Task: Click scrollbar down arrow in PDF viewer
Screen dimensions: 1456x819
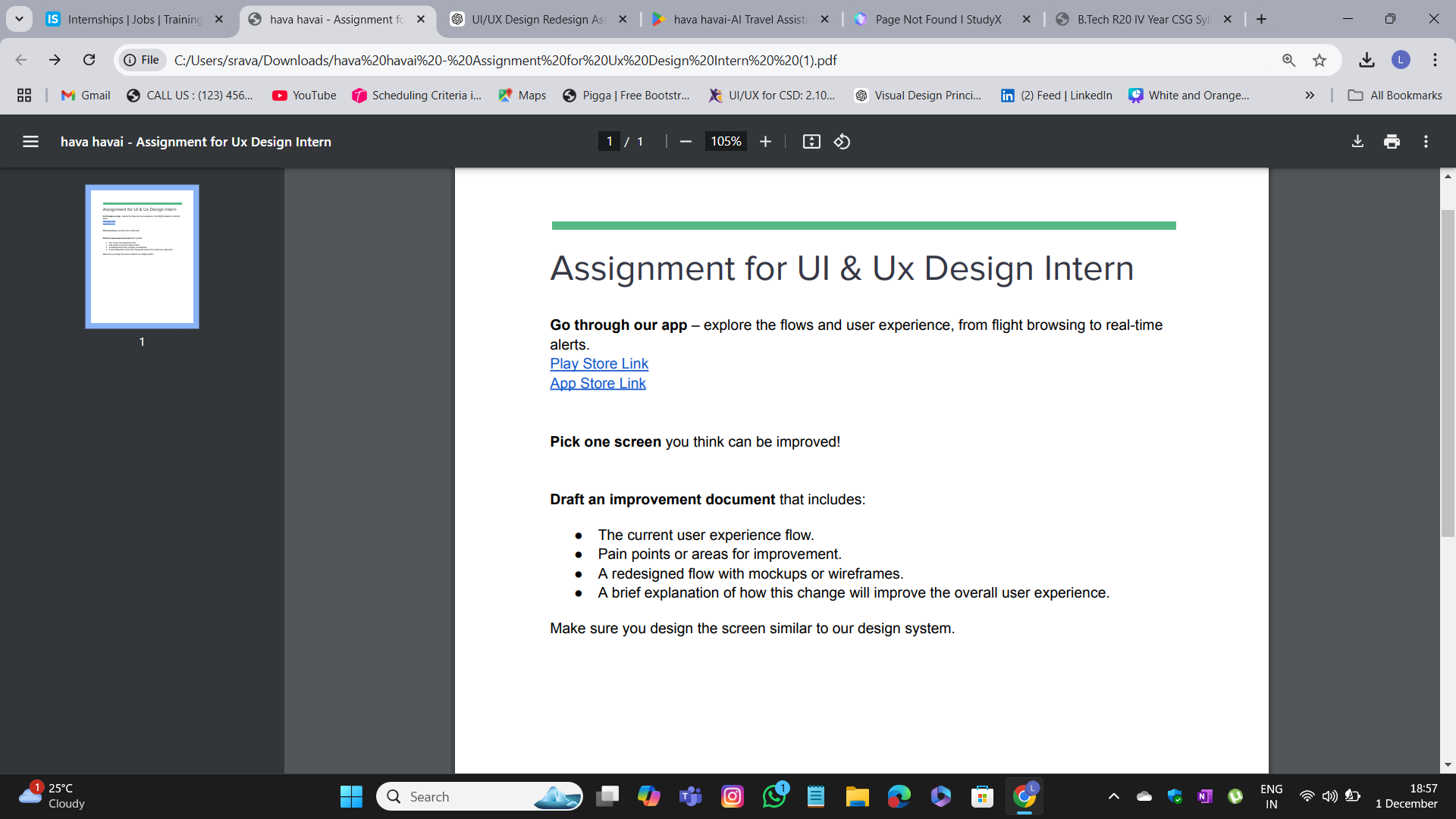Action: coord(1448,765)
